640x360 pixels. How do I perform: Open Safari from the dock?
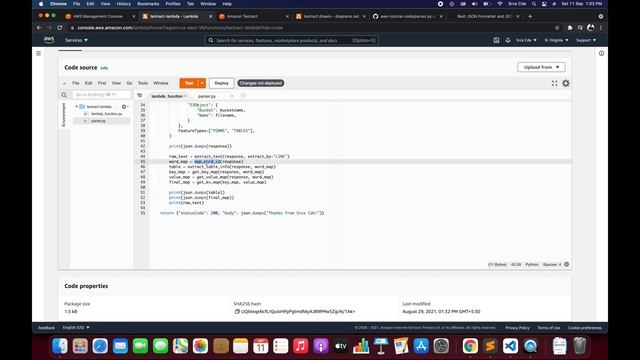click(x=100, y=346)
